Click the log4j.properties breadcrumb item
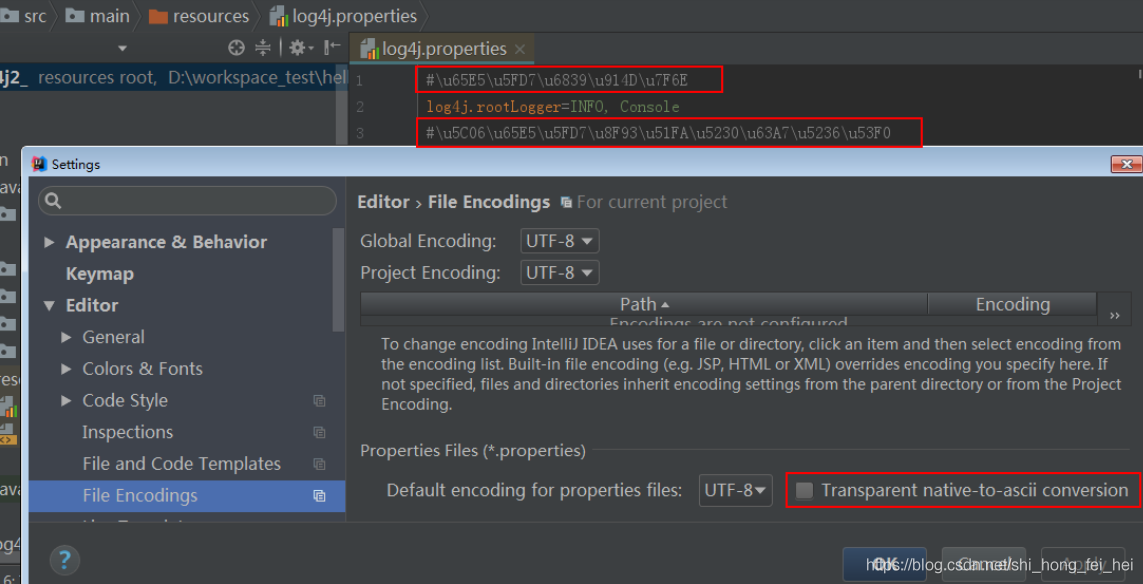The image size is (1143, 584). coord(343,15)
